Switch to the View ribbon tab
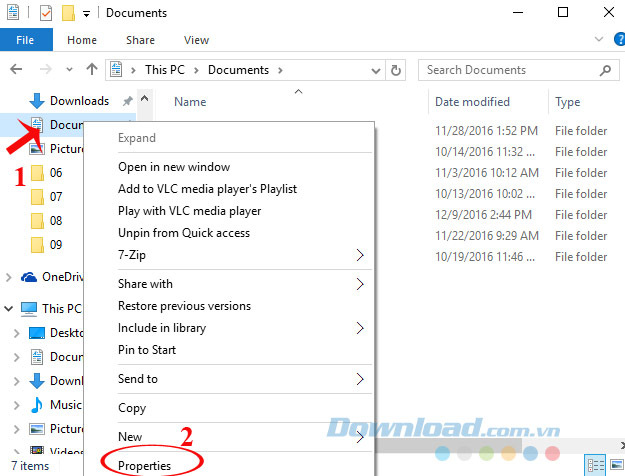Image resolution: width=625 pixels, height=476 pixels. pyautogui.click(x=196, y=40)
